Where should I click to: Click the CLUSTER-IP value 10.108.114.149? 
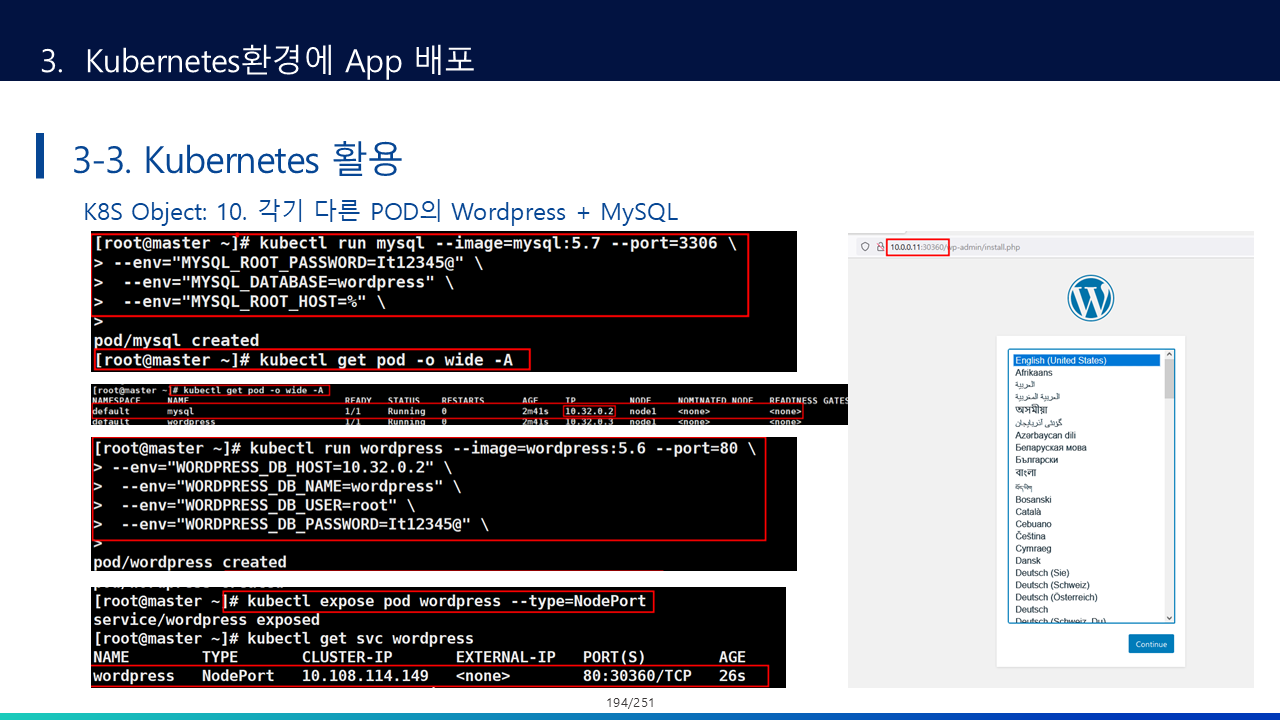click(365, 676)
